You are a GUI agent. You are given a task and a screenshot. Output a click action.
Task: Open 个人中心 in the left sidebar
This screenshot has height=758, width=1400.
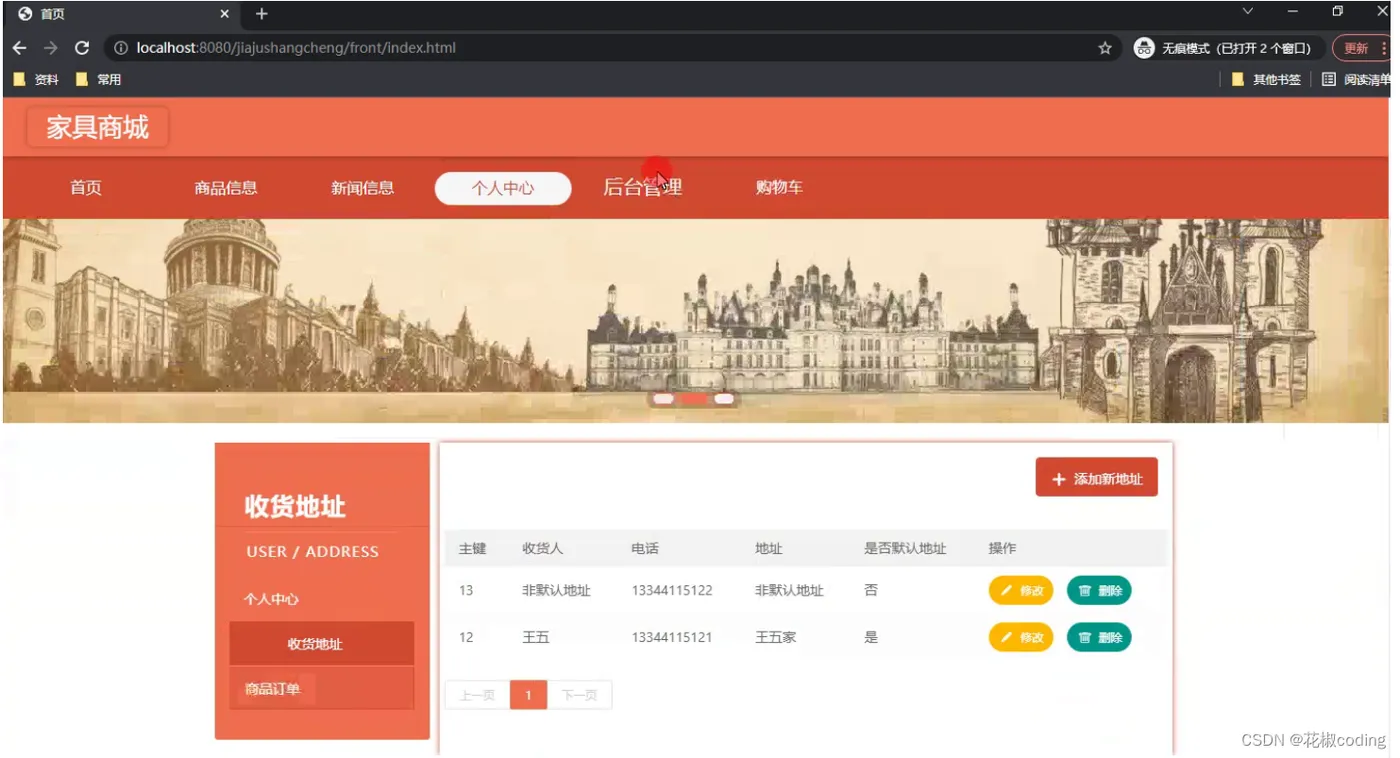click(x=271, y=599)
